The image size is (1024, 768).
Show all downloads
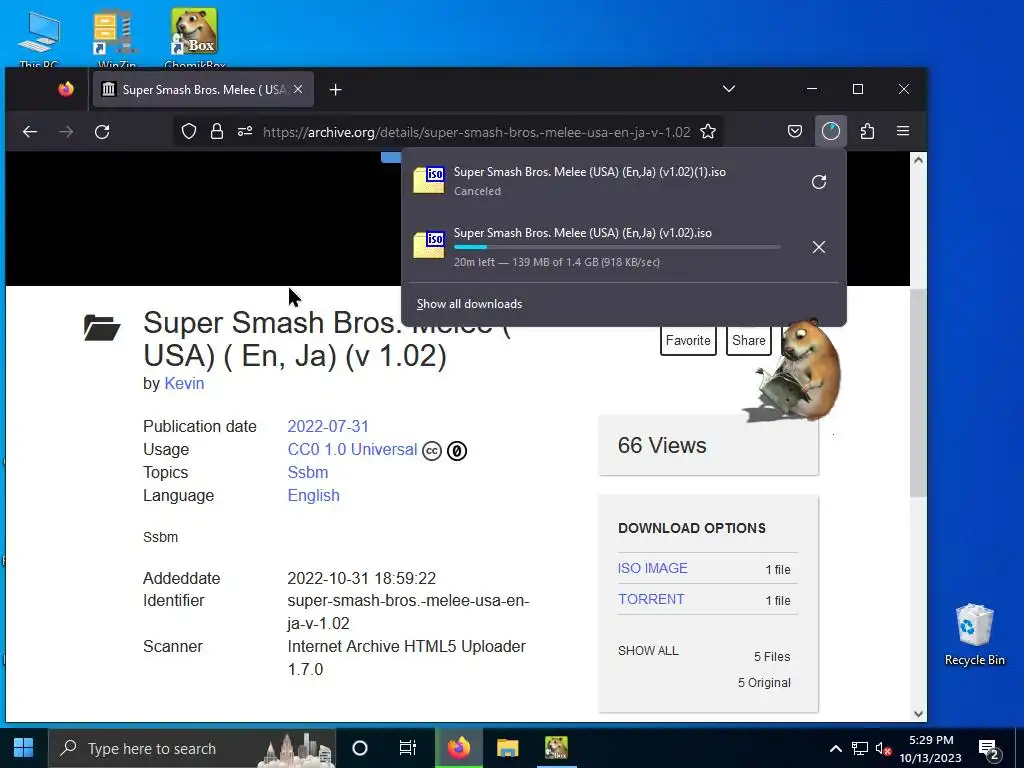pyautogui.click(x=470, y=304)
